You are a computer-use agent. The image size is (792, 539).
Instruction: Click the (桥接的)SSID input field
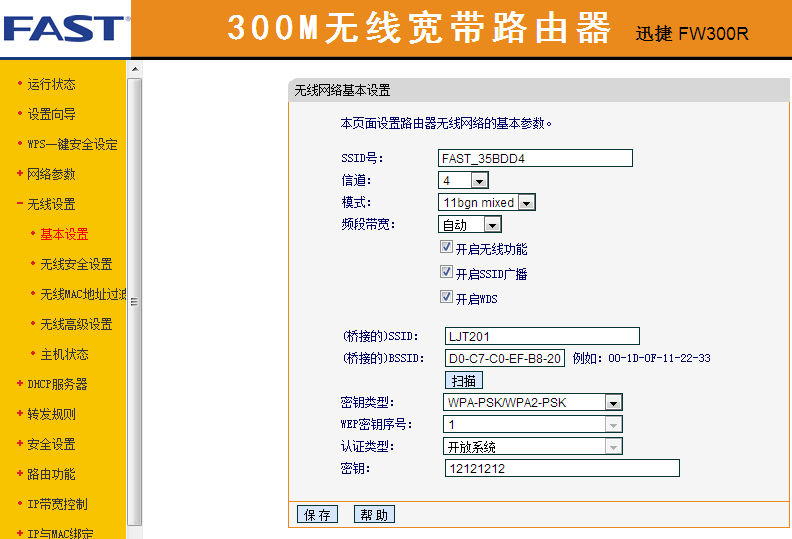point(542,336)
